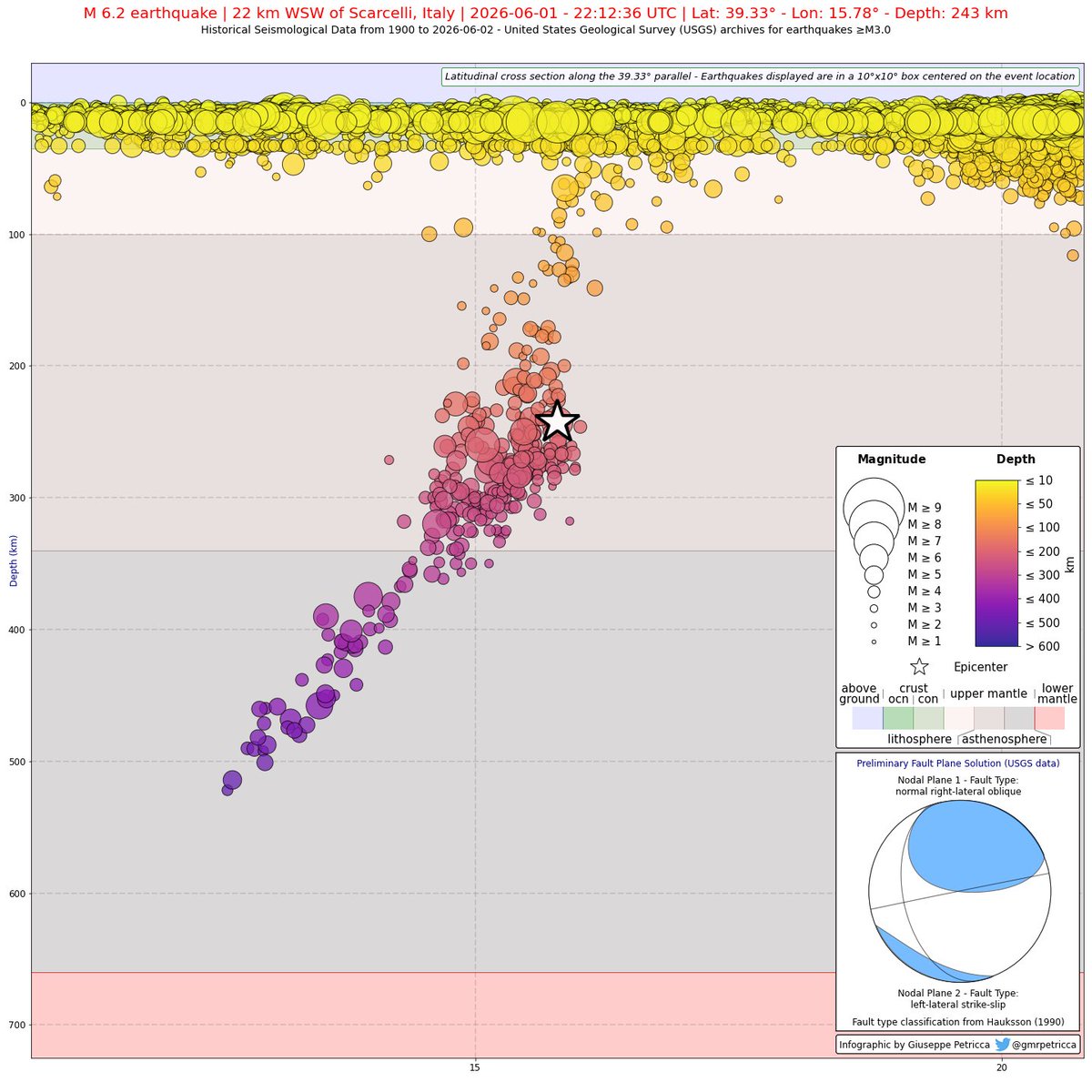1092x1092 pixels.
Task: Click the Latitudinal cross section annotation box
Action: coord(760,76)
